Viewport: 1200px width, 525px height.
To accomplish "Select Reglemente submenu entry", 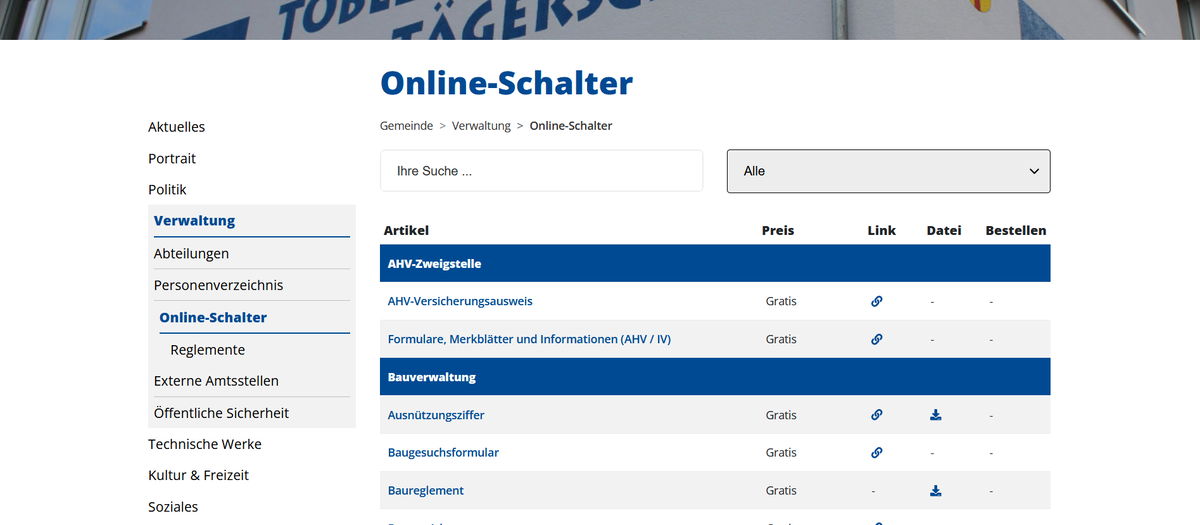I will 207,350.
